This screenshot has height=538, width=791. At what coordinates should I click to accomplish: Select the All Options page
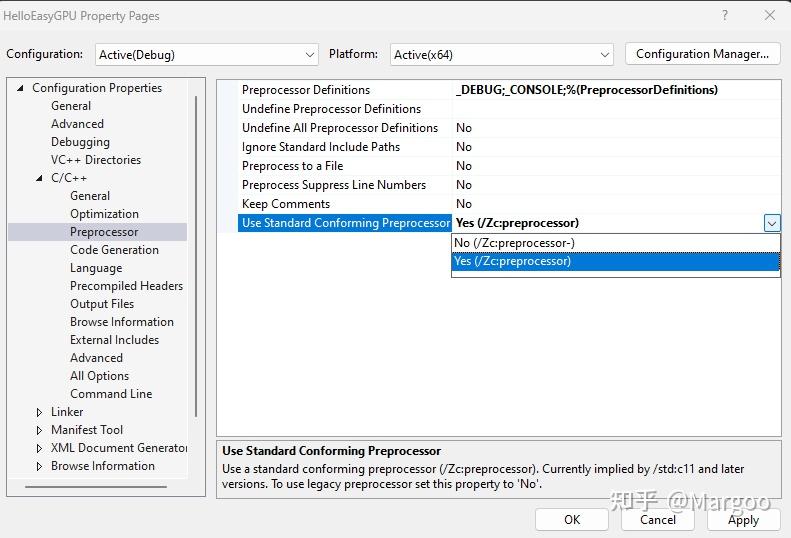(99, 376)
